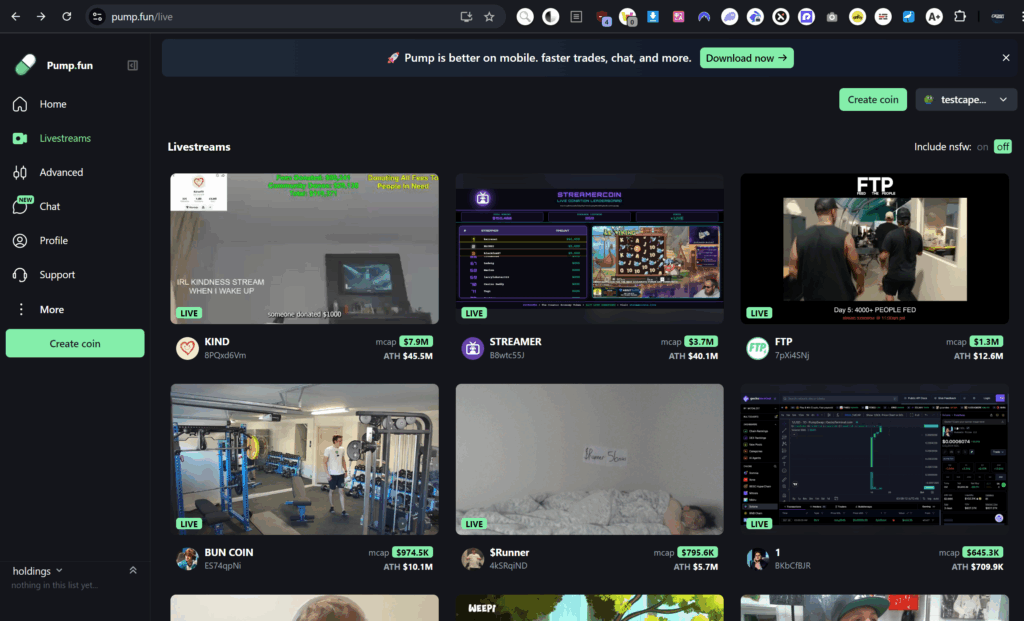The width and height of the screenshot is (1024, 621).
Task: Open Support in the sidebar
Action: [57, 275]
